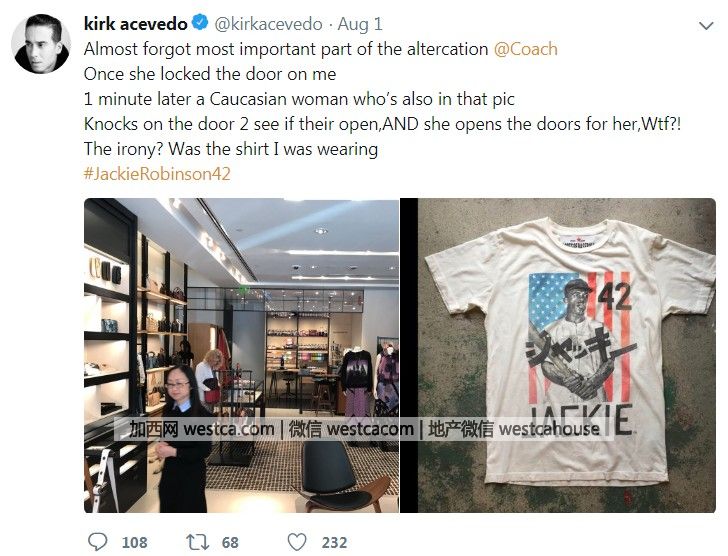The width and height of the screenshot is (728, 556).
Task: Open the @Coach mention link
Action: click(x=525, y=49)
